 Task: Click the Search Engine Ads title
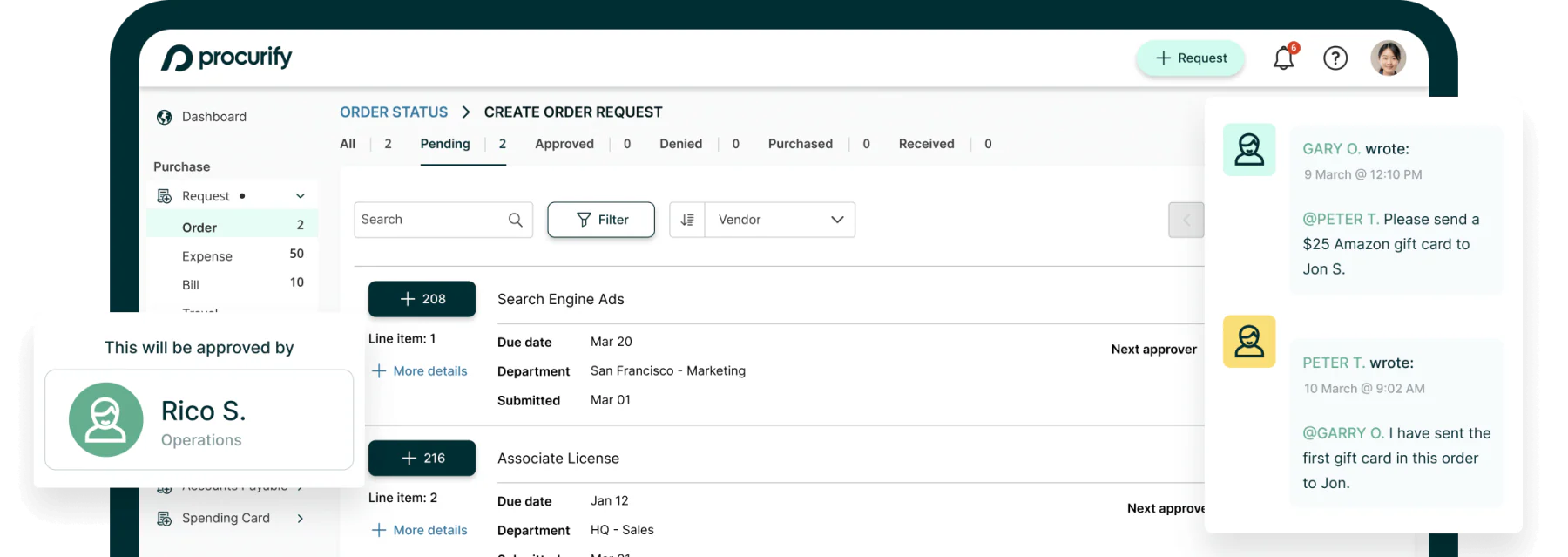pos(561,299)
